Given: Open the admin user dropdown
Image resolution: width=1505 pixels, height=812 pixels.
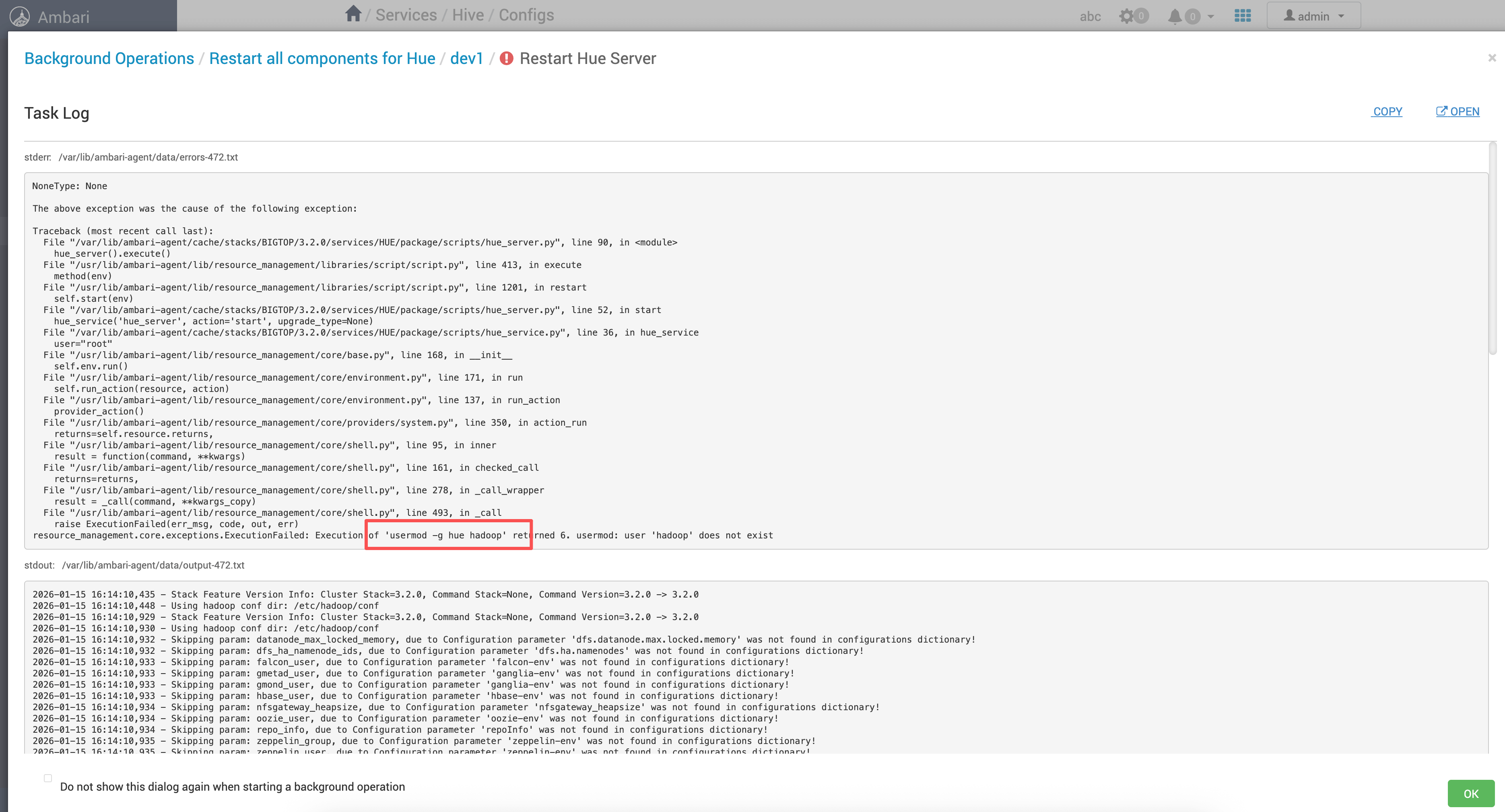Looking at the screenshot, I should click(1313, 16).
